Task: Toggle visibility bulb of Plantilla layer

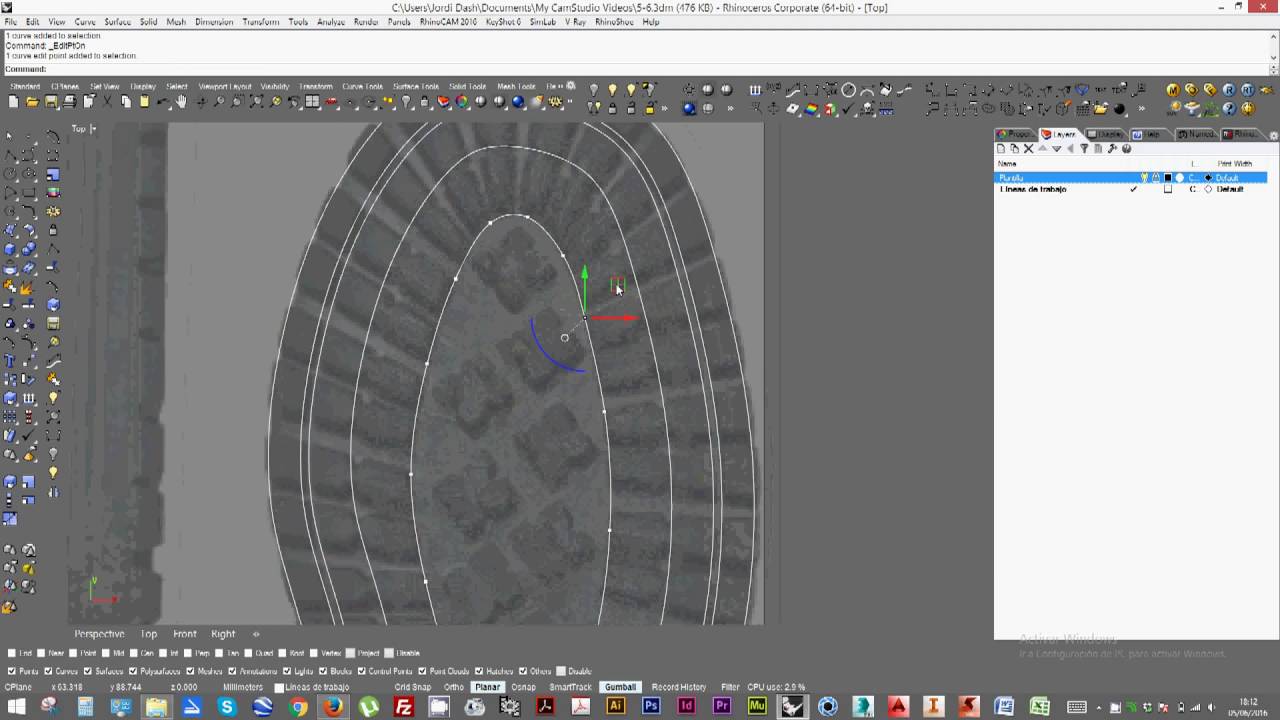Action: pos(1144,178)
